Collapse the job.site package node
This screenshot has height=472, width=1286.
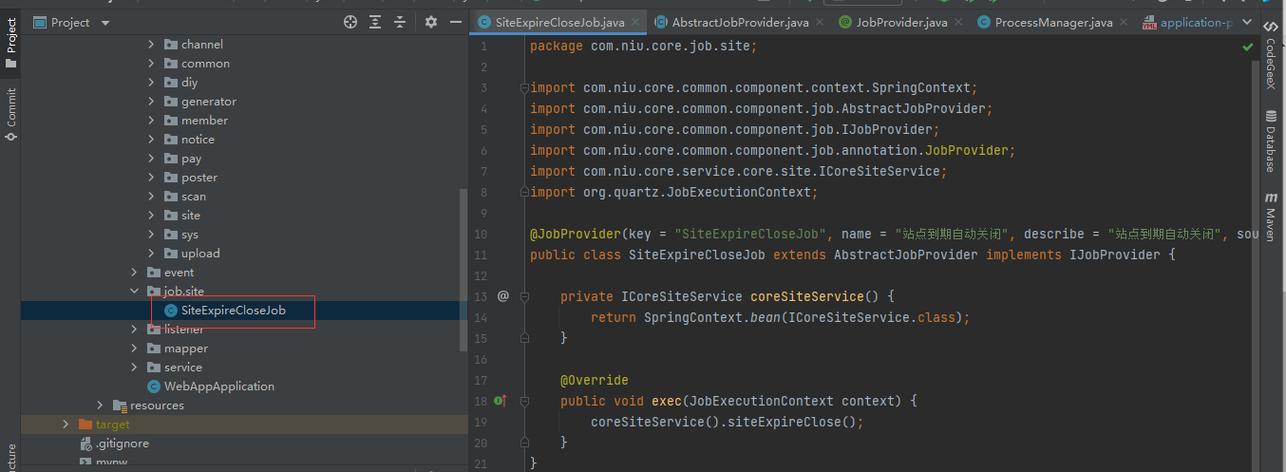click(x=135, y=291)
